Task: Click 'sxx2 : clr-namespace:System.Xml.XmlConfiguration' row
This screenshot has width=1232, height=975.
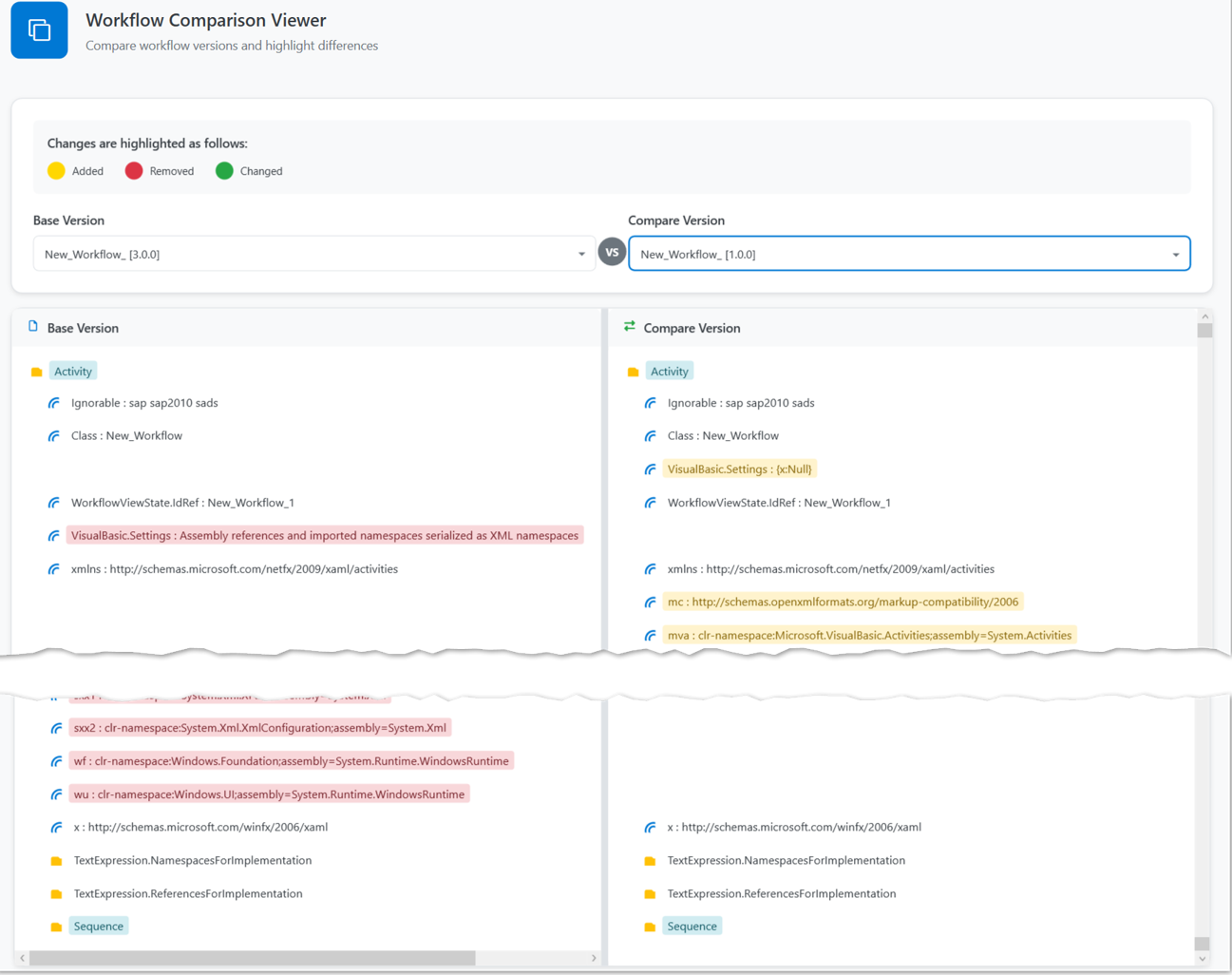Action: click(260, 728)
